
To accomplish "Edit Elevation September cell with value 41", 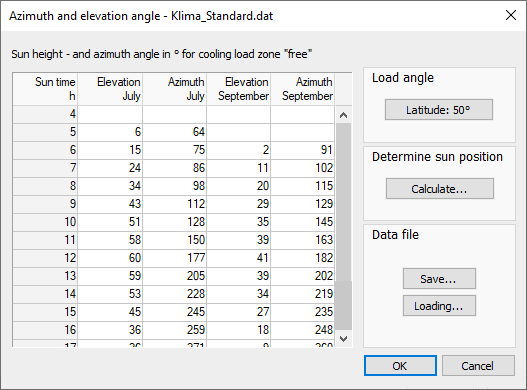I will [x=239, y=258].
